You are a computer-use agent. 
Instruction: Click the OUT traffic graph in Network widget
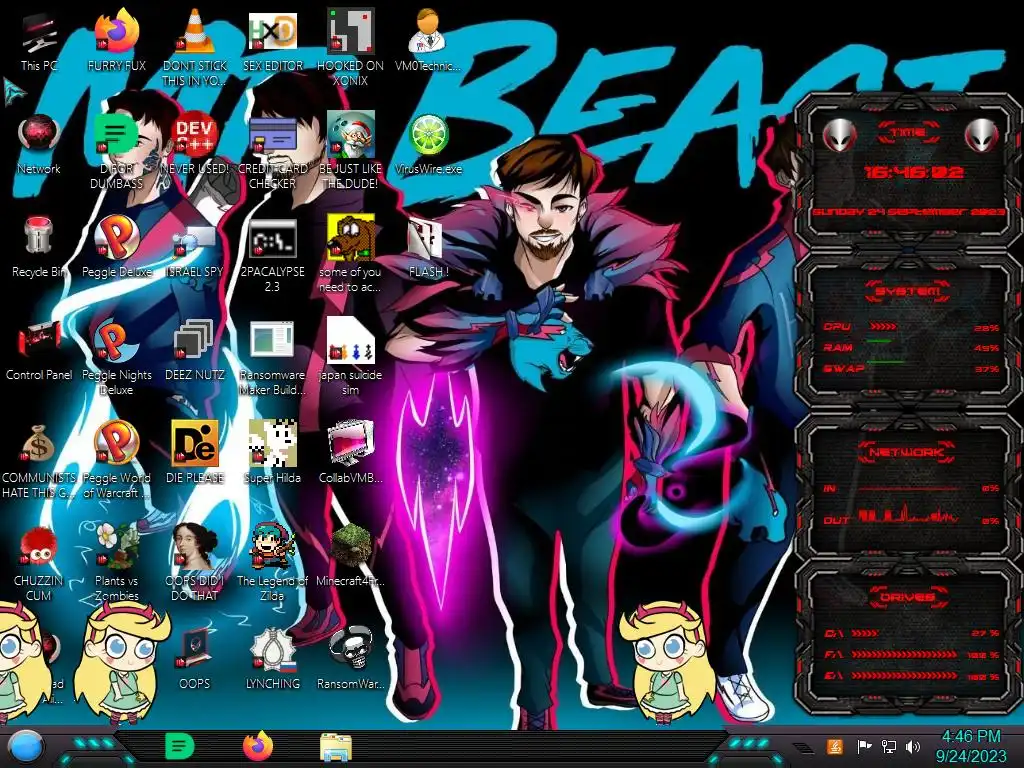click(x=908, y=516)
